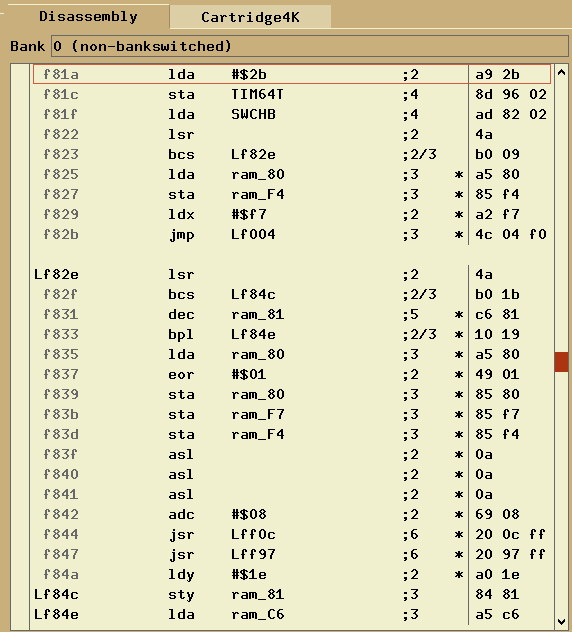Image resolution: width=572 pixels, height=632 pixels.
Task: Click the Bank 0 (non-bankswitched) field
Action: 310,46
